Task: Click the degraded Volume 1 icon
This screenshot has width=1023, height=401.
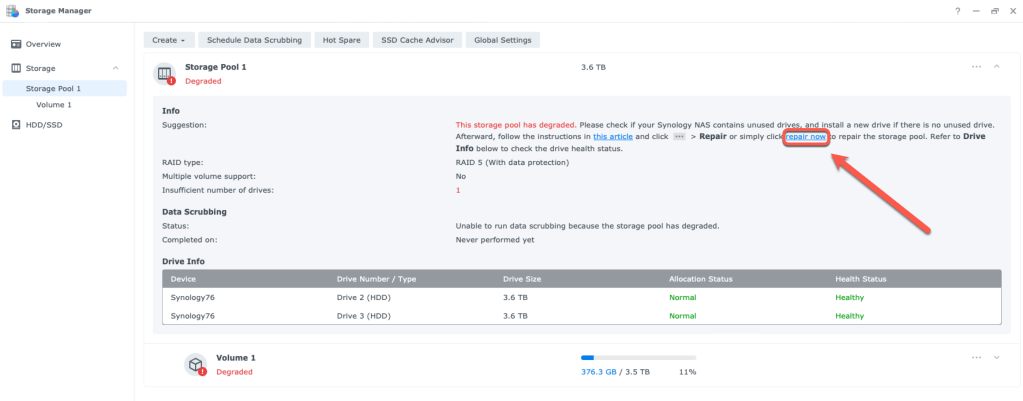Action: 197,364
